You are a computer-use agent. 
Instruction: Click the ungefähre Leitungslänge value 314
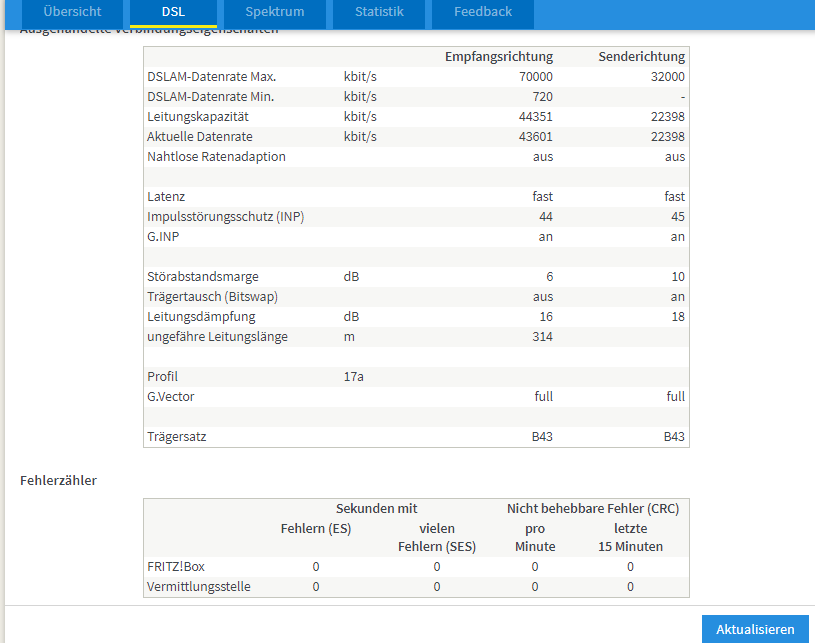541,337
